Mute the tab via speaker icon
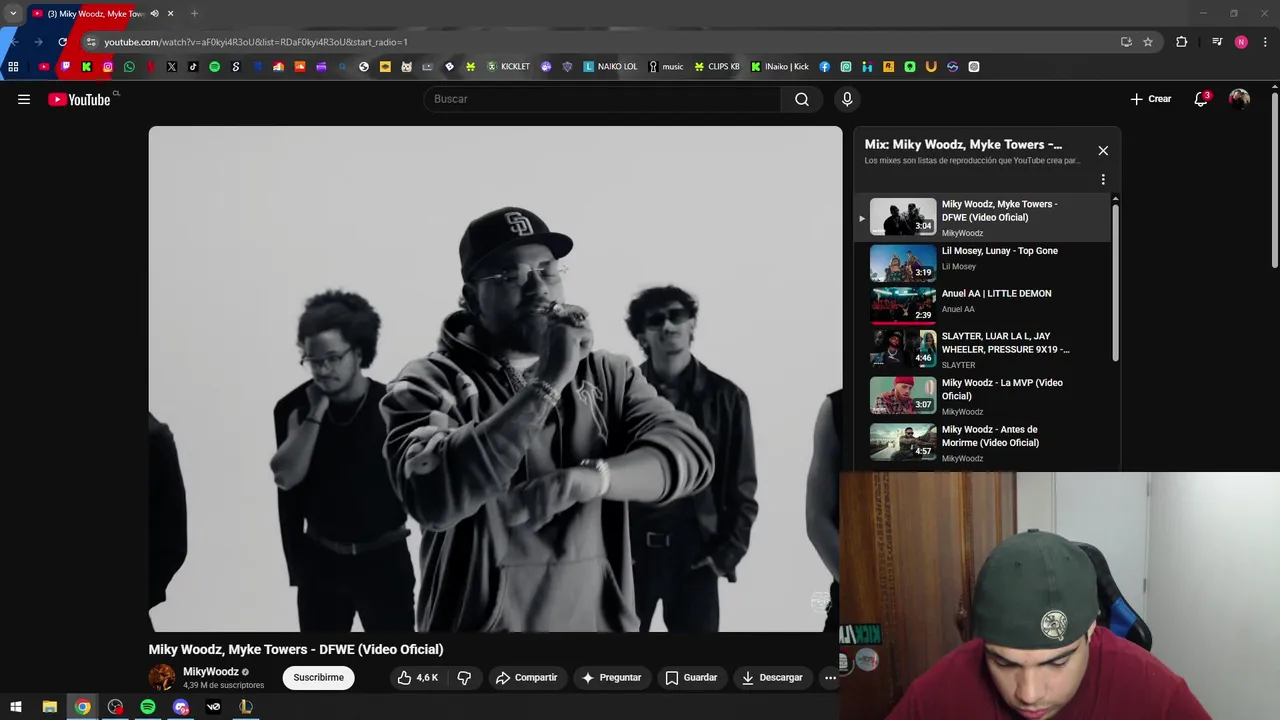The width and height of the screenshot is (1280, 720). pyautogui.click(x=154, y=13)
